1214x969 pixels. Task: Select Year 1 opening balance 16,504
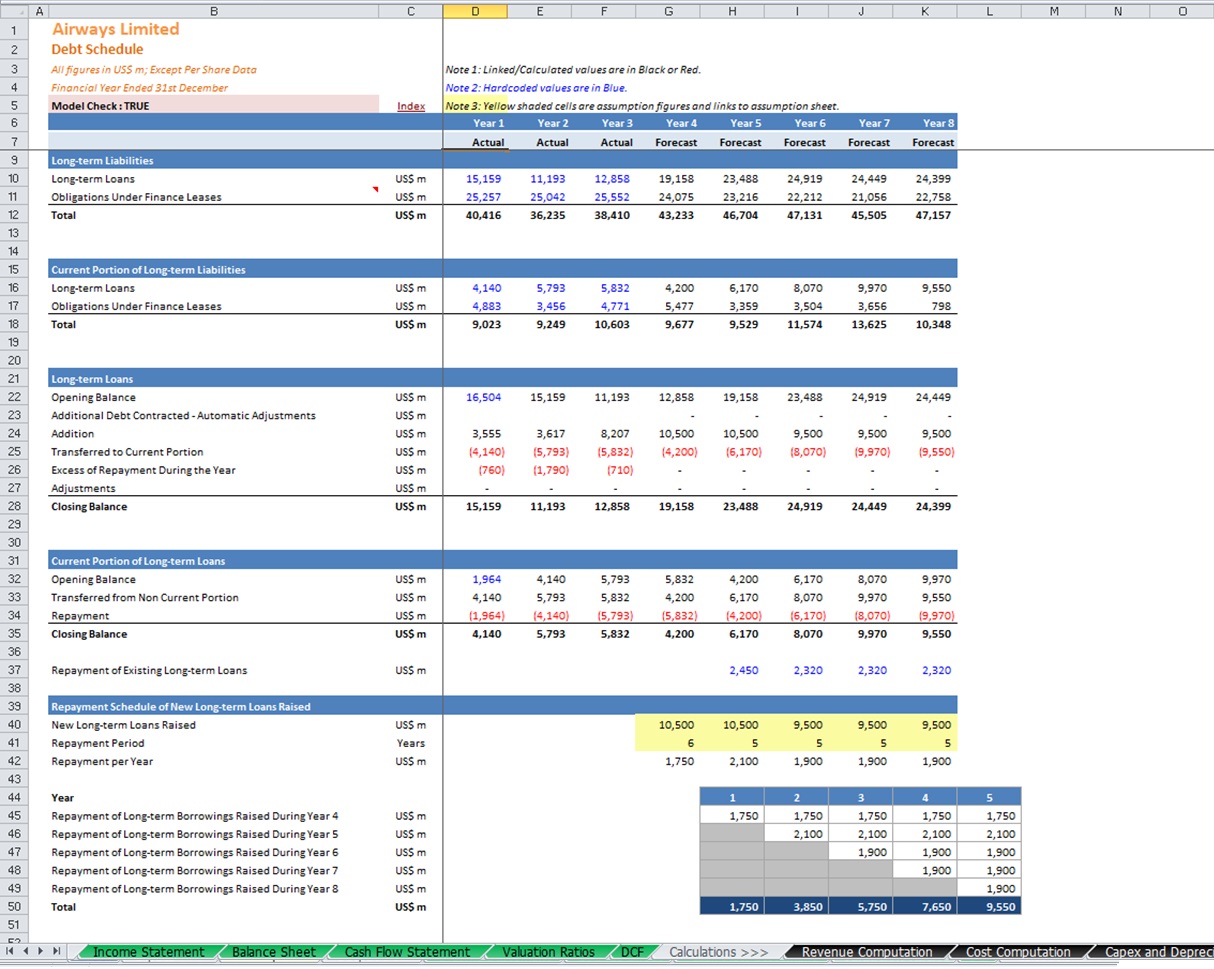click(484, 398)
